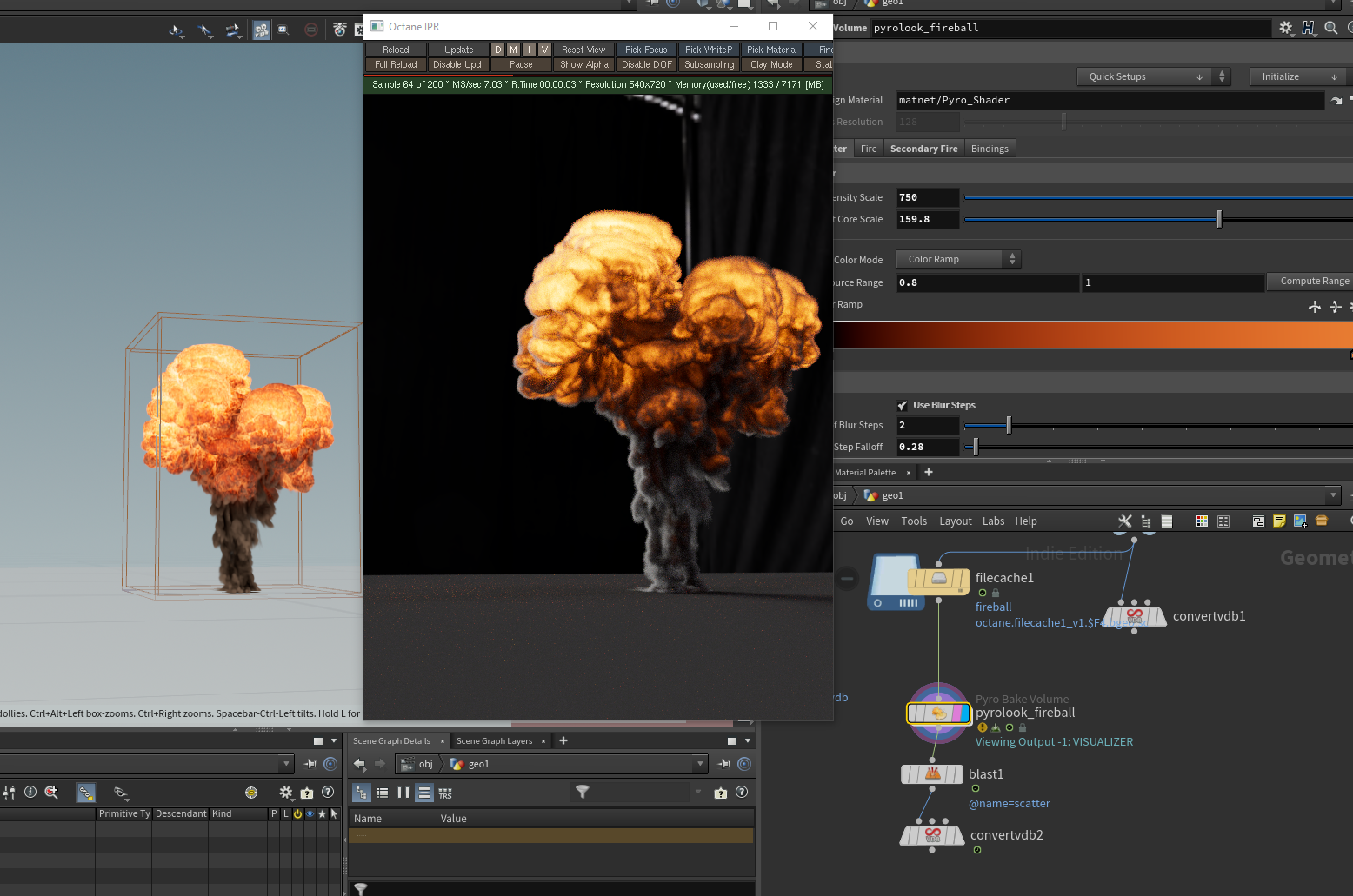Image resolution: width=1353 pixels, height=896 pixels.
Task: Toggle the V mode button in Octane IPR
Action: 544,50
